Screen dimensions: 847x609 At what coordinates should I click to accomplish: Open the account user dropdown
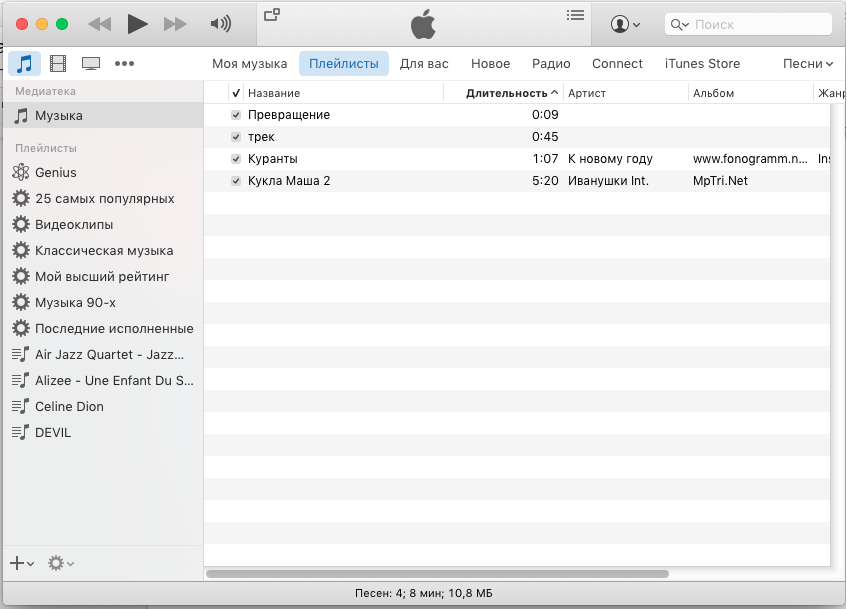[625, 24]
